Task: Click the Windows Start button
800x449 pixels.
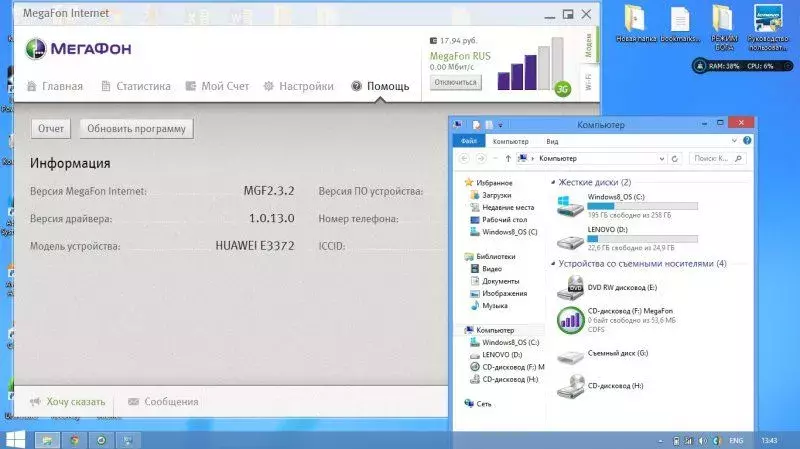Action: (x=15, y=440)
